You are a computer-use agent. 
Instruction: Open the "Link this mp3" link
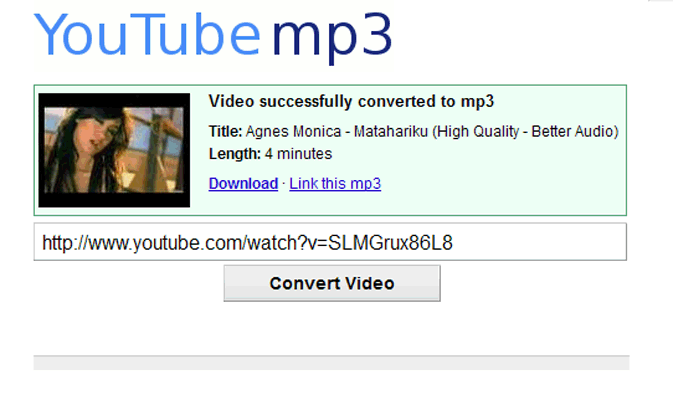(x=335, y=184)
